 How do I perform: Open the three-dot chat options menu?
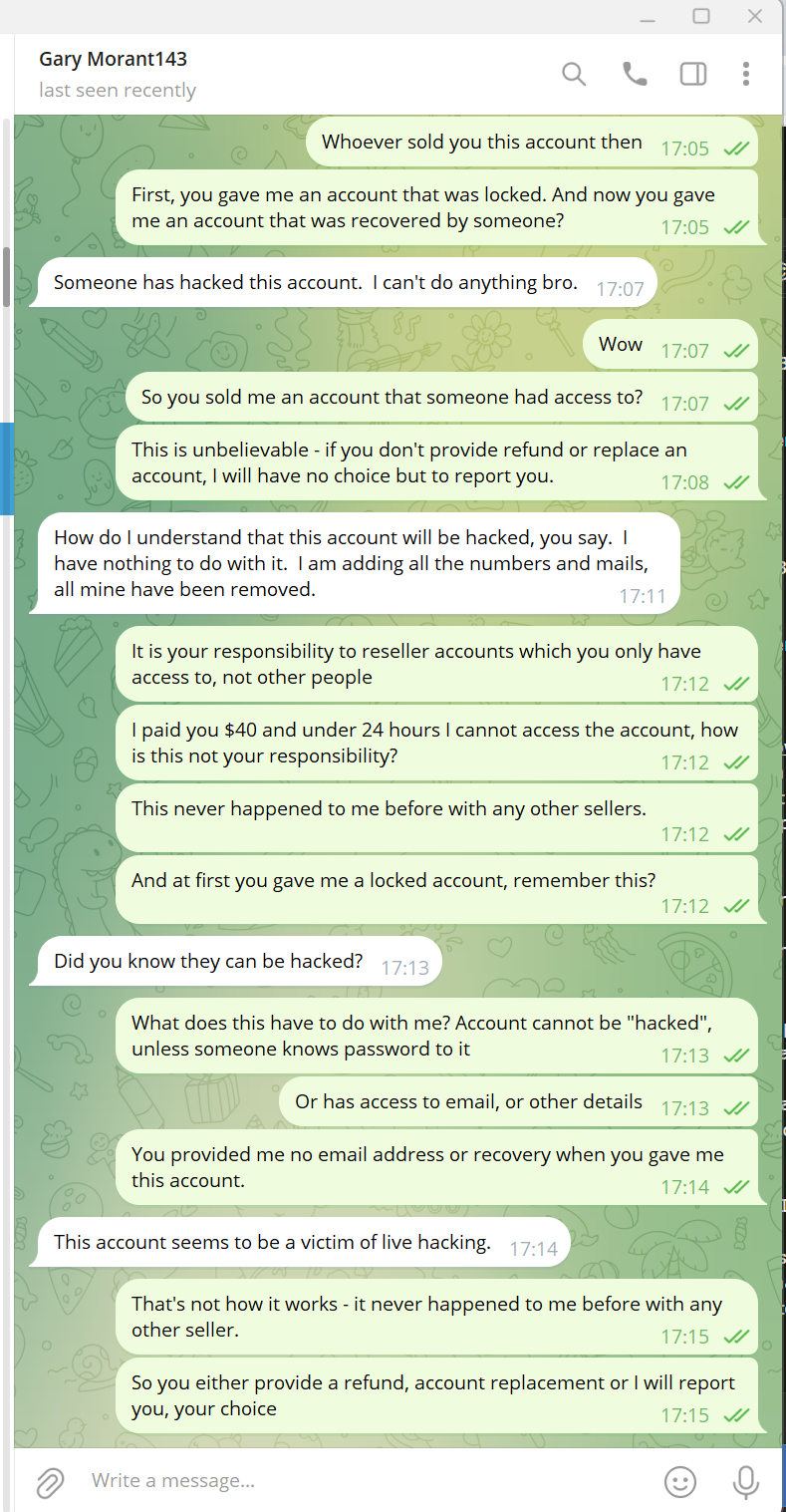[746, 74]
